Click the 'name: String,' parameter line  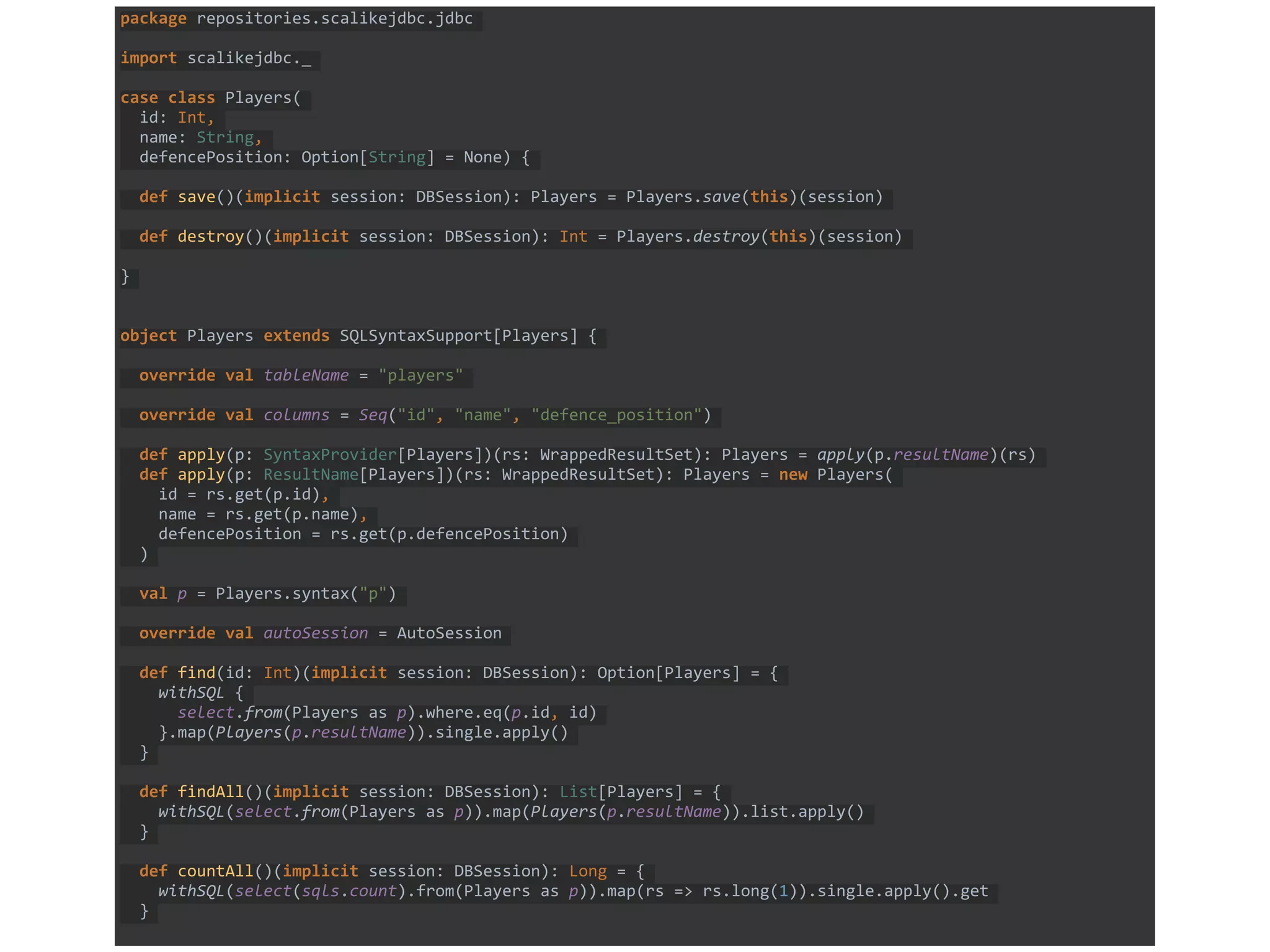[201, 138]
